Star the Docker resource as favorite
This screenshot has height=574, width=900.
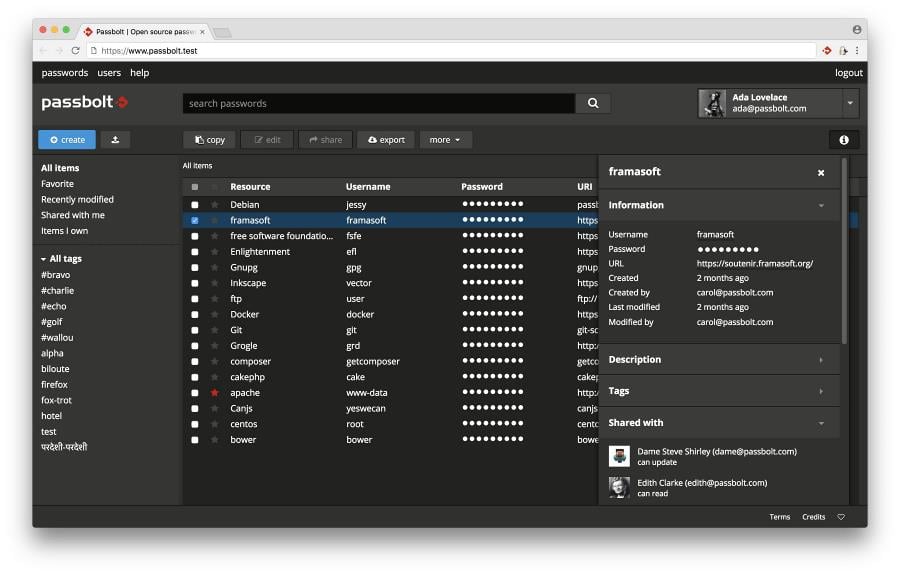point(215,314)
